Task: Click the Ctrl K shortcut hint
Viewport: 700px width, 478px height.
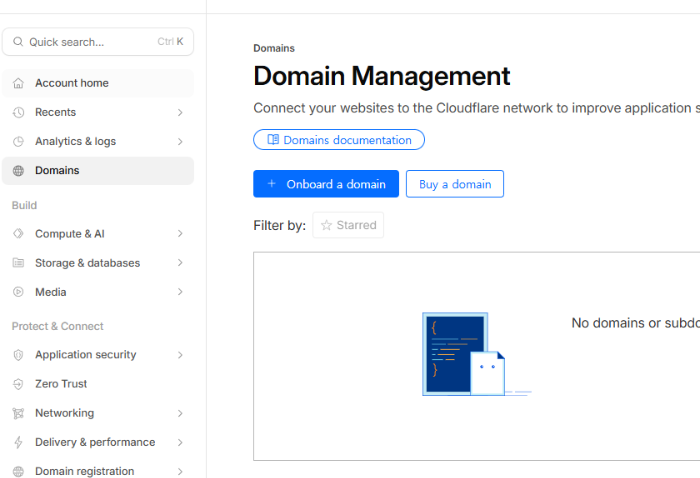Action: (170, 42)
